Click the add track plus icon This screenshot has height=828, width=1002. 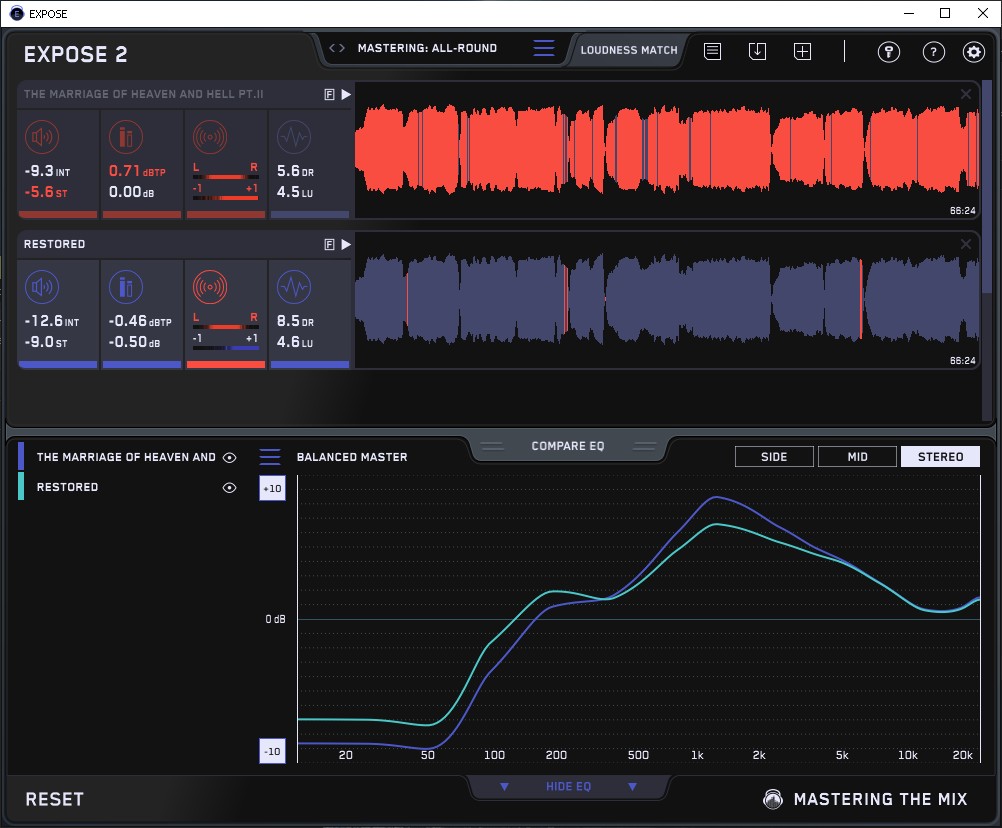click(803, 51)
